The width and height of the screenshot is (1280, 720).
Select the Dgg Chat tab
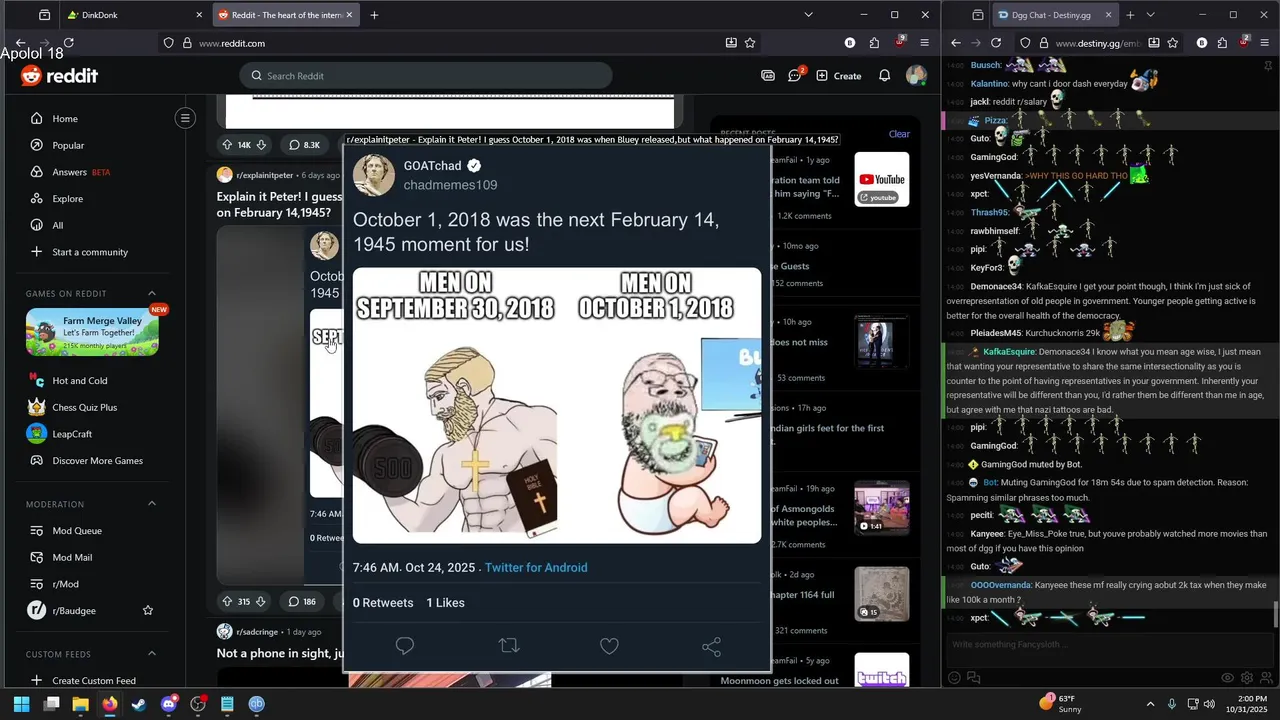1055,15
